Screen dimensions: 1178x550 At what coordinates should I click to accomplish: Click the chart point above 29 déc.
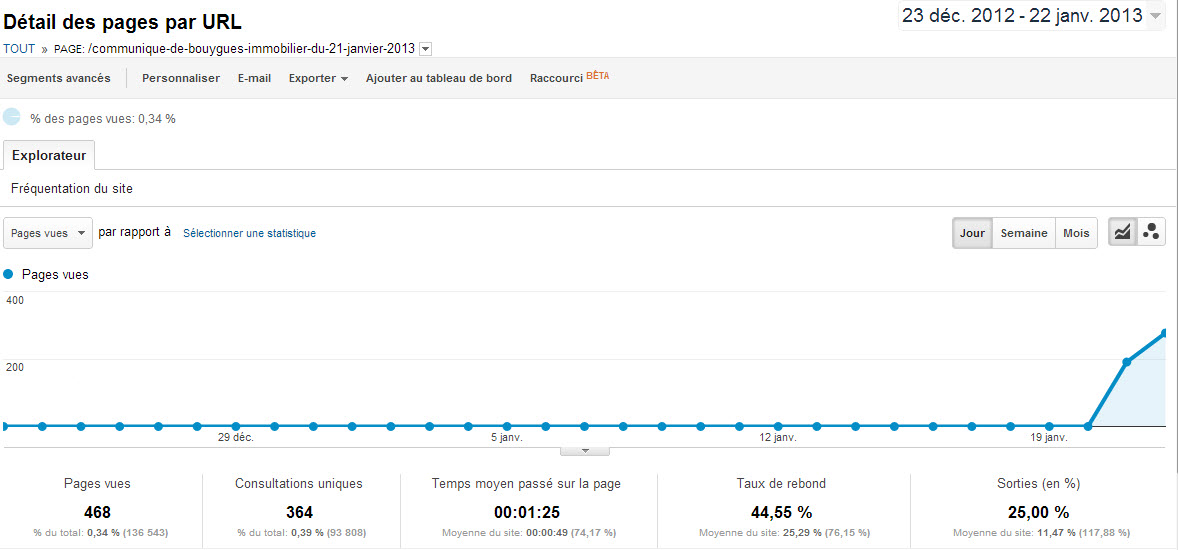236,426
